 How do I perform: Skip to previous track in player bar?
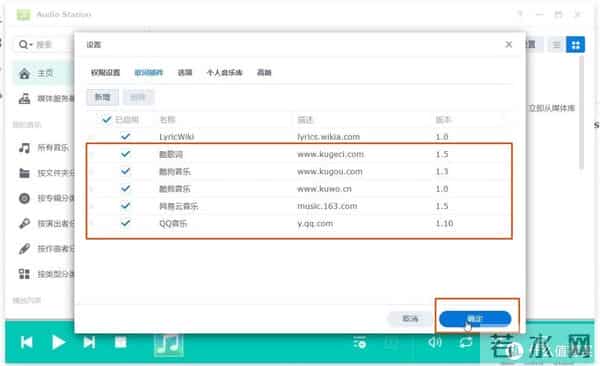tap(26, 342)
